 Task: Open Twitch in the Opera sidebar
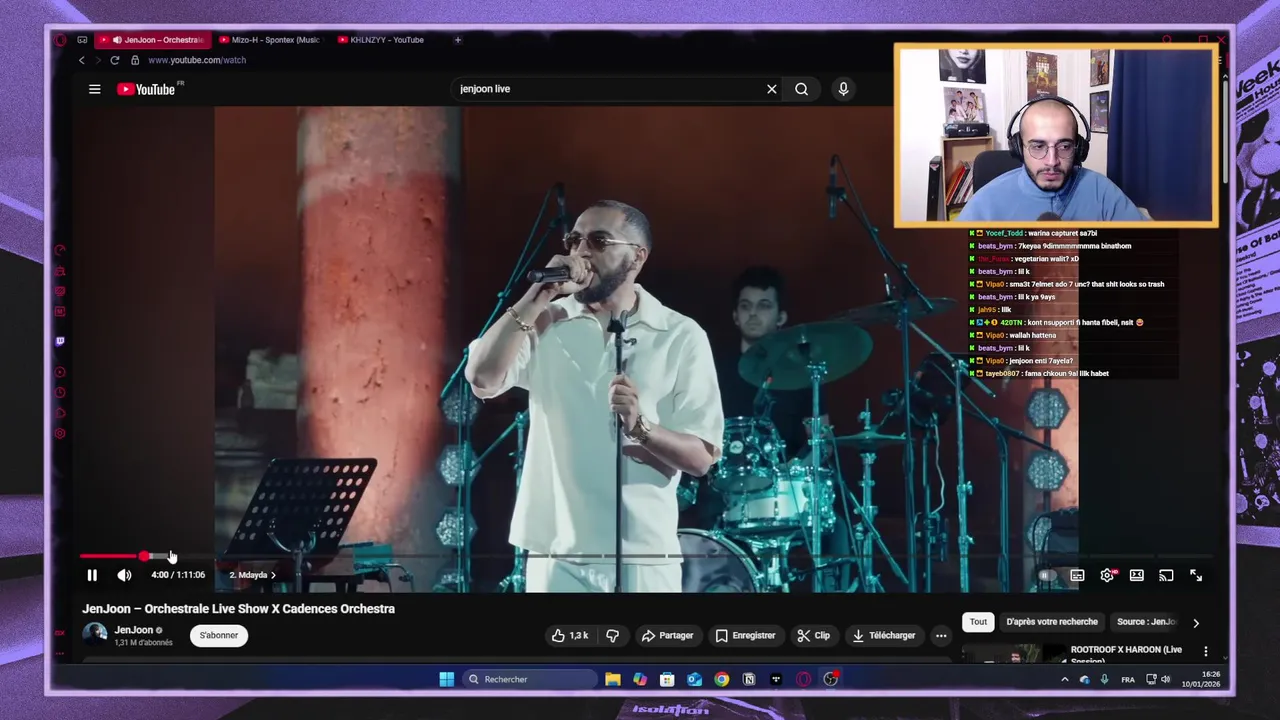(60, 341)
